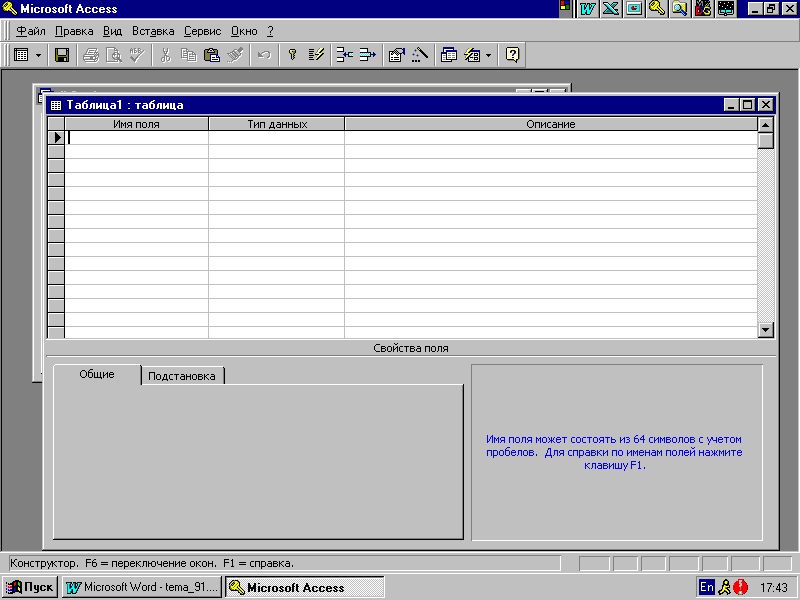Click the starry screen shortcut bar icon

[726, 9]
